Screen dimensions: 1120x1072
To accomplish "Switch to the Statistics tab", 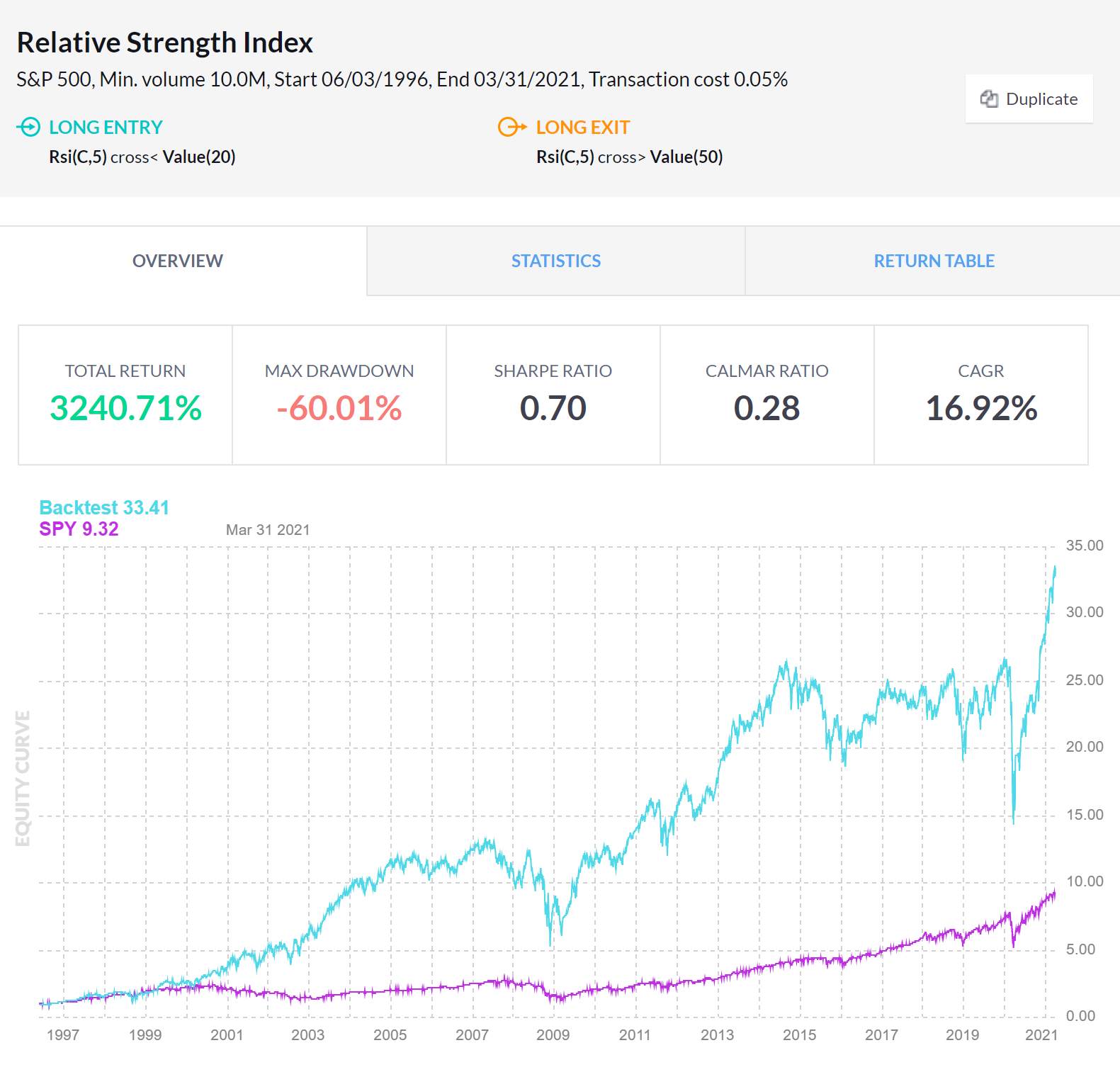I will tap(556, 261).
